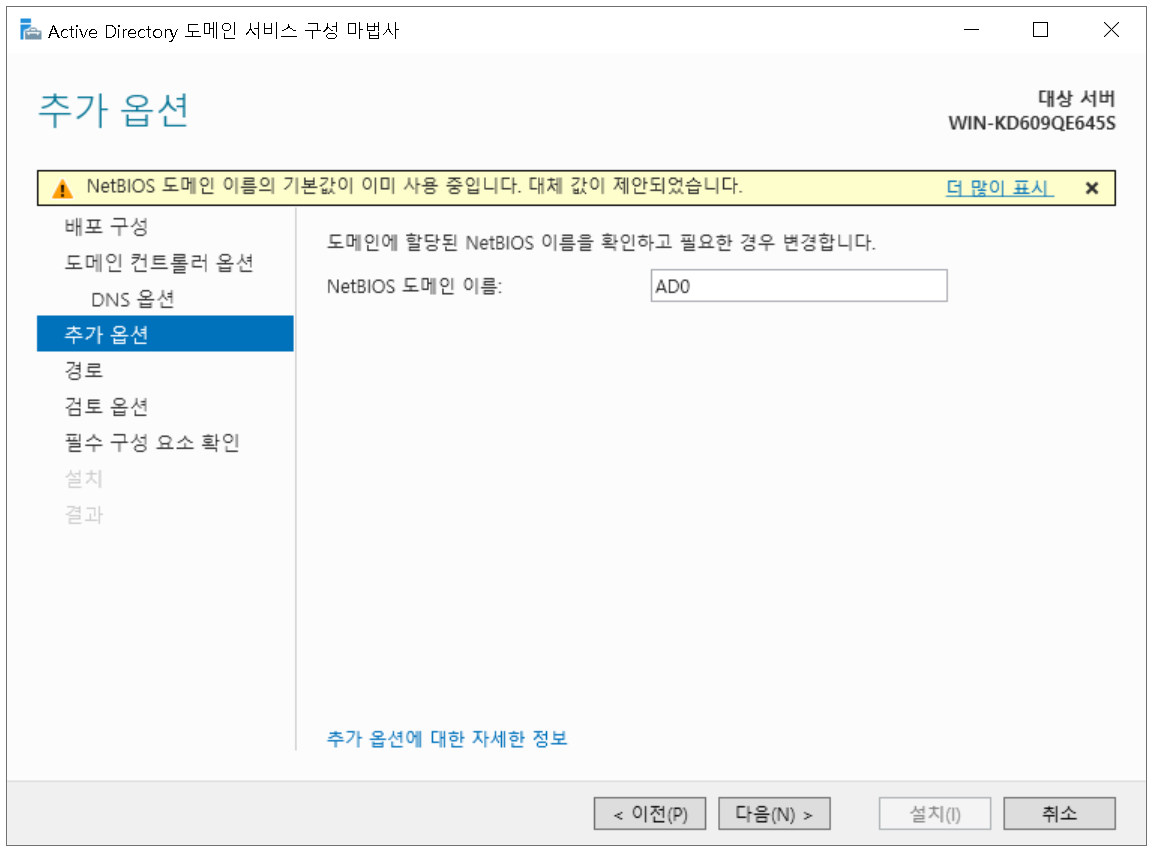The width and height of the screenshot is (1155, 852).
Task: Click the greyed-out '설치' step
Action: click(x=83, y=478)
